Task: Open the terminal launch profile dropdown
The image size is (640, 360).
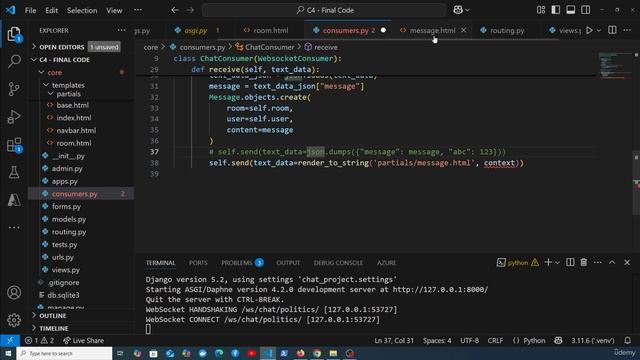Action: (557, 263)
